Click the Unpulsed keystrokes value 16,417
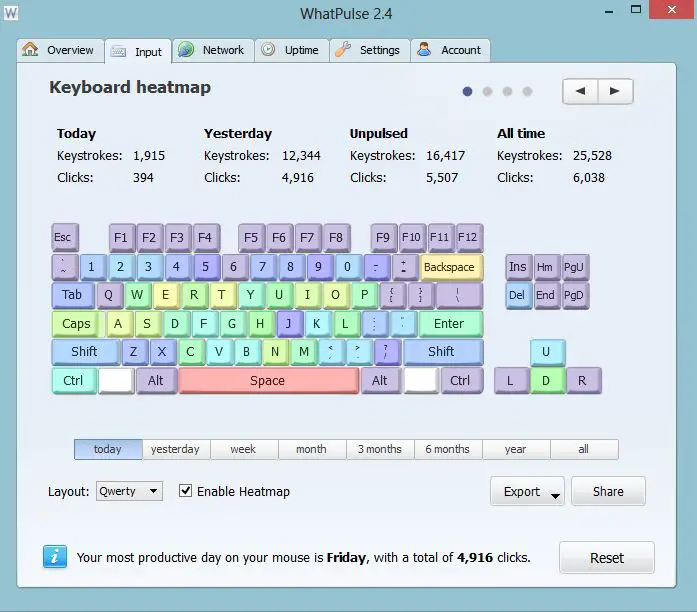 coord(445,156)
